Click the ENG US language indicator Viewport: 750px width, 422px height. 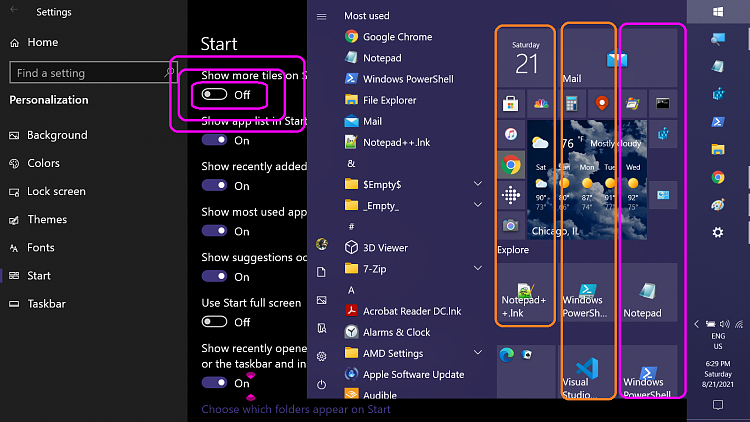pyautogui.click(x=717, y=341)
